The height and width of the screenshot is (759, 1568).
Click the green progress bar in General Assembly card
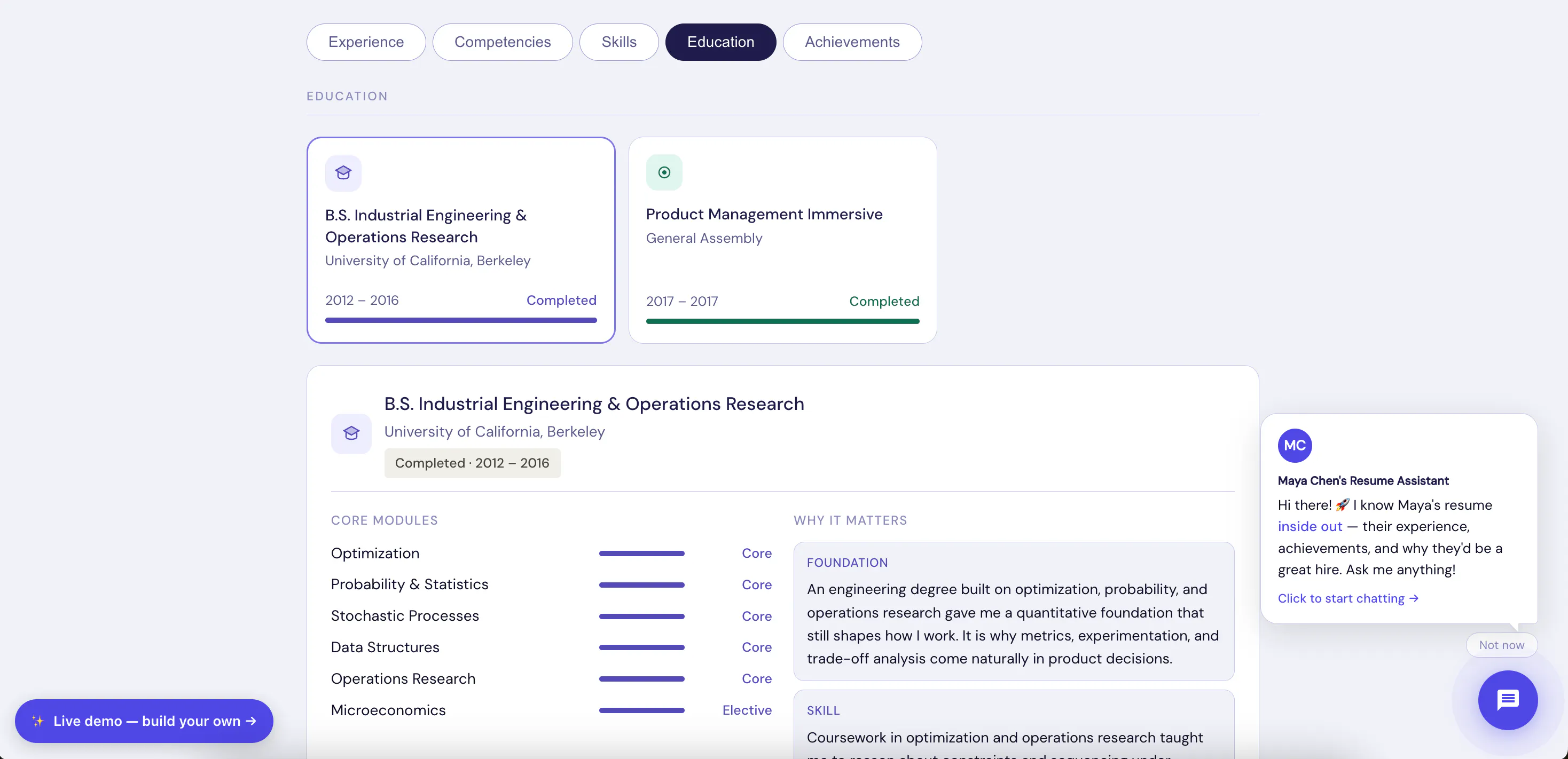pyautogui.click(x=782, y=321)
